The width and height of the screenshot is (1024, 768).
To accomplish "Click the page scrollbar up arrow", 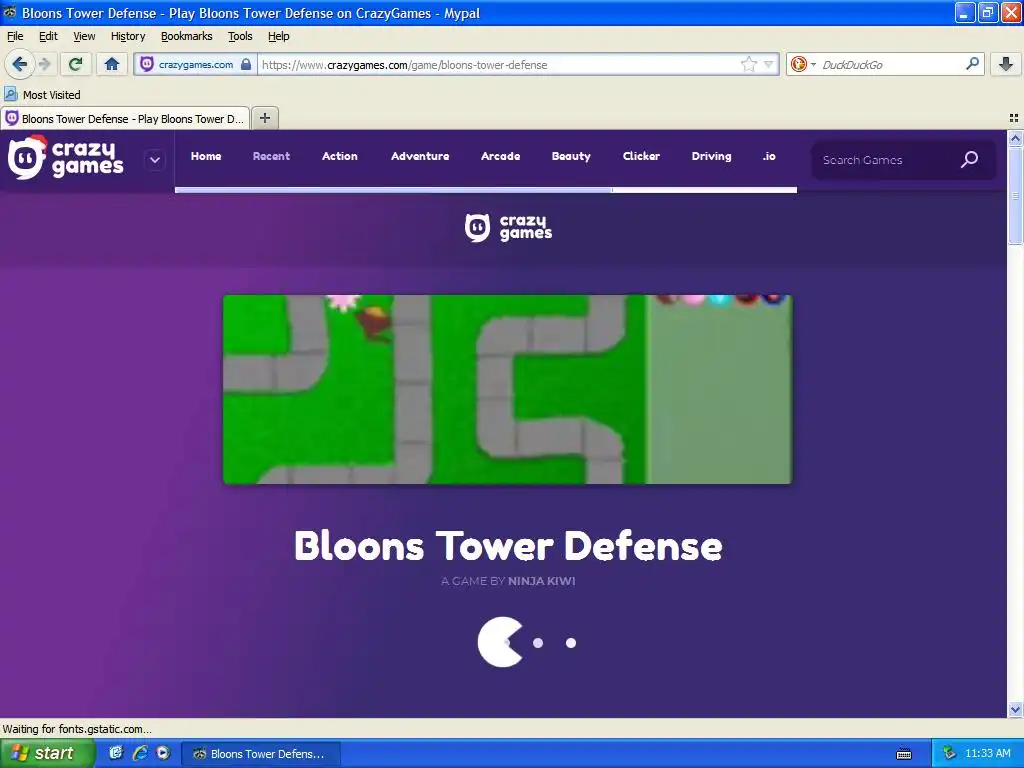I will tap(1015, 138).
